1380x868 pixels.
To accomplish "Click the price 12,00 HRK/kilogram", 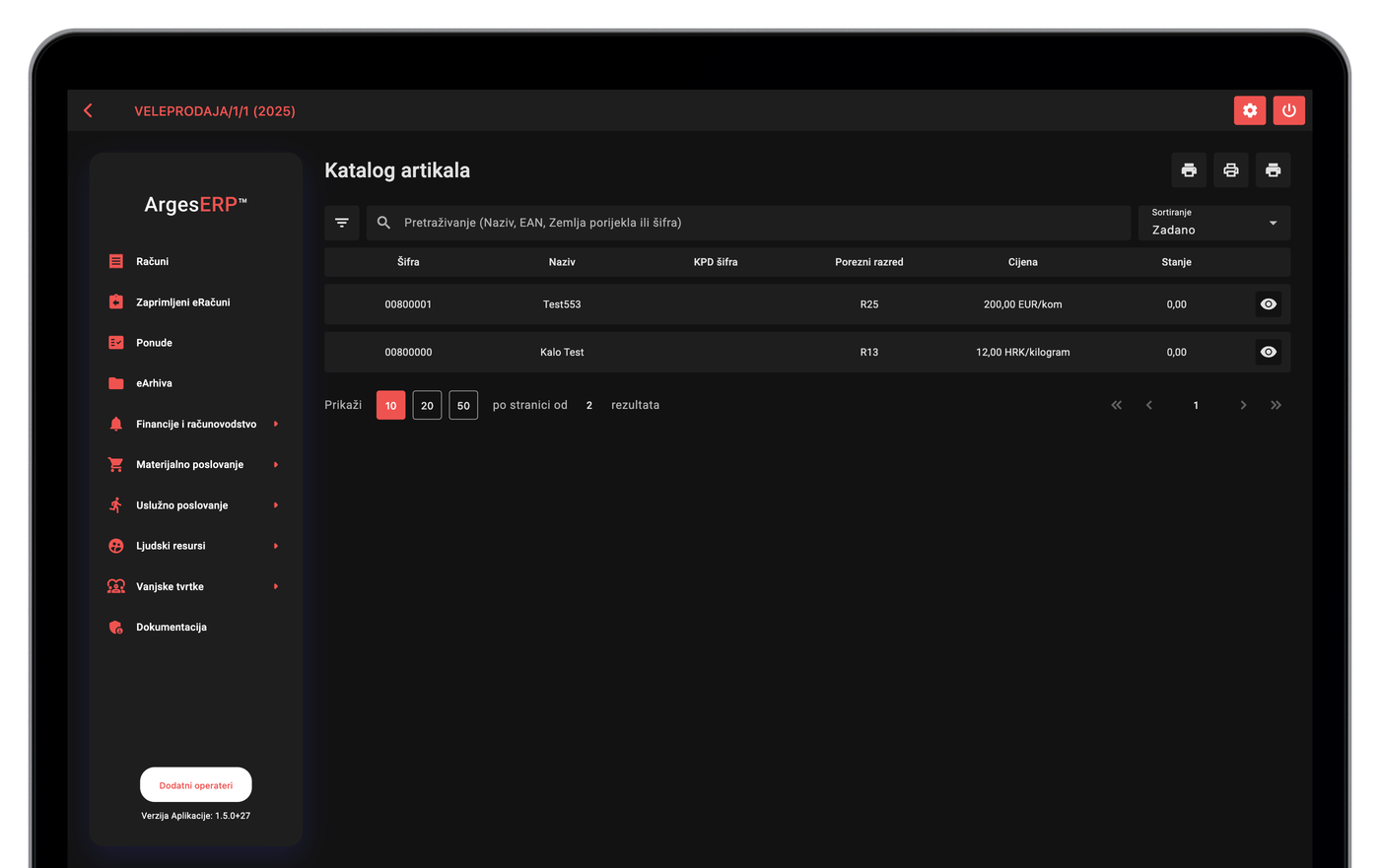I will coord(1023,352).
